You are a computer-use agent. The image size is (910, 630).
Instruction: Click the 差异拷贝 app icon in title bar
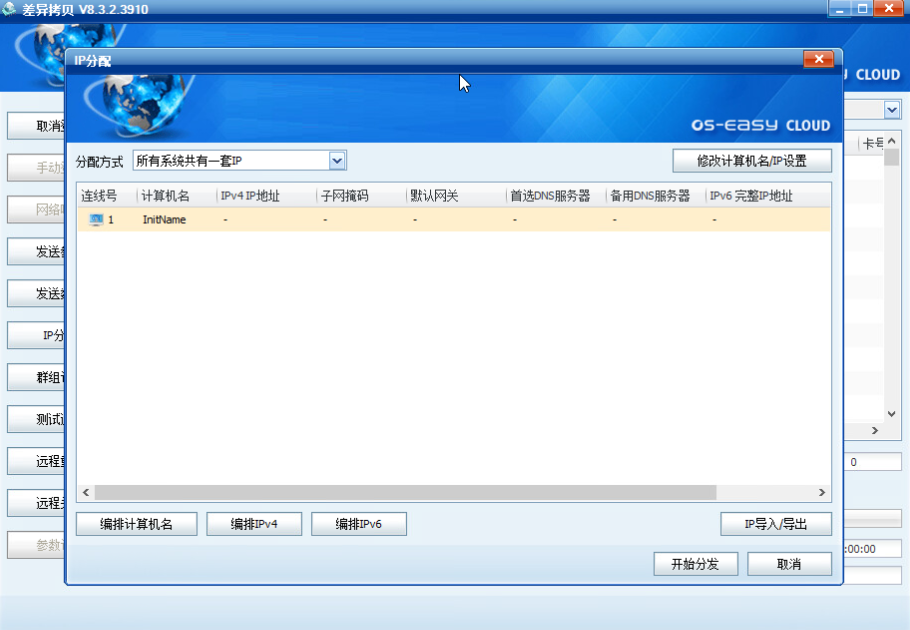tap(10, 9)
